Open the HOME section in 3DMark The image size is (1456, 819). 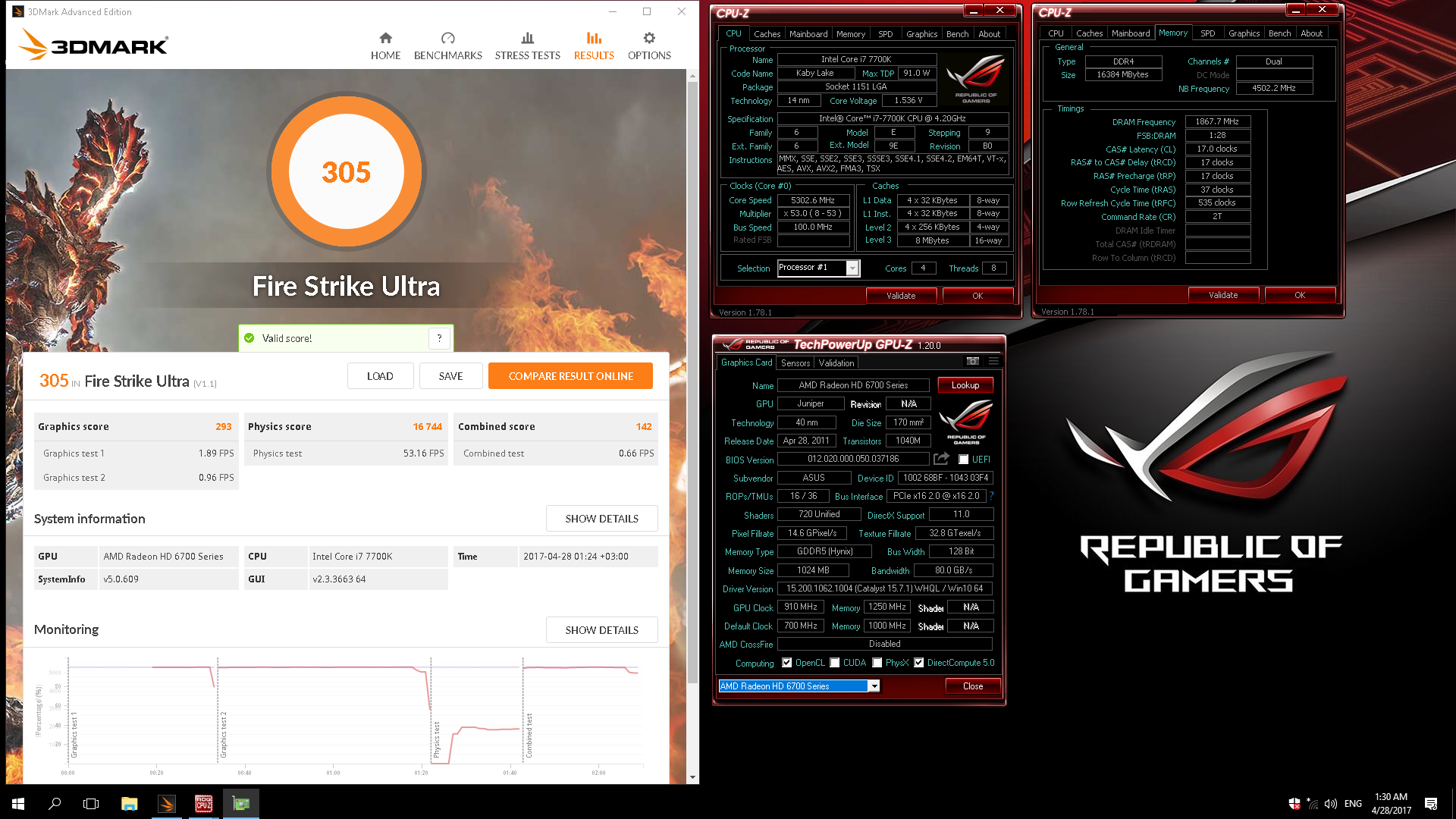point(385,46)
